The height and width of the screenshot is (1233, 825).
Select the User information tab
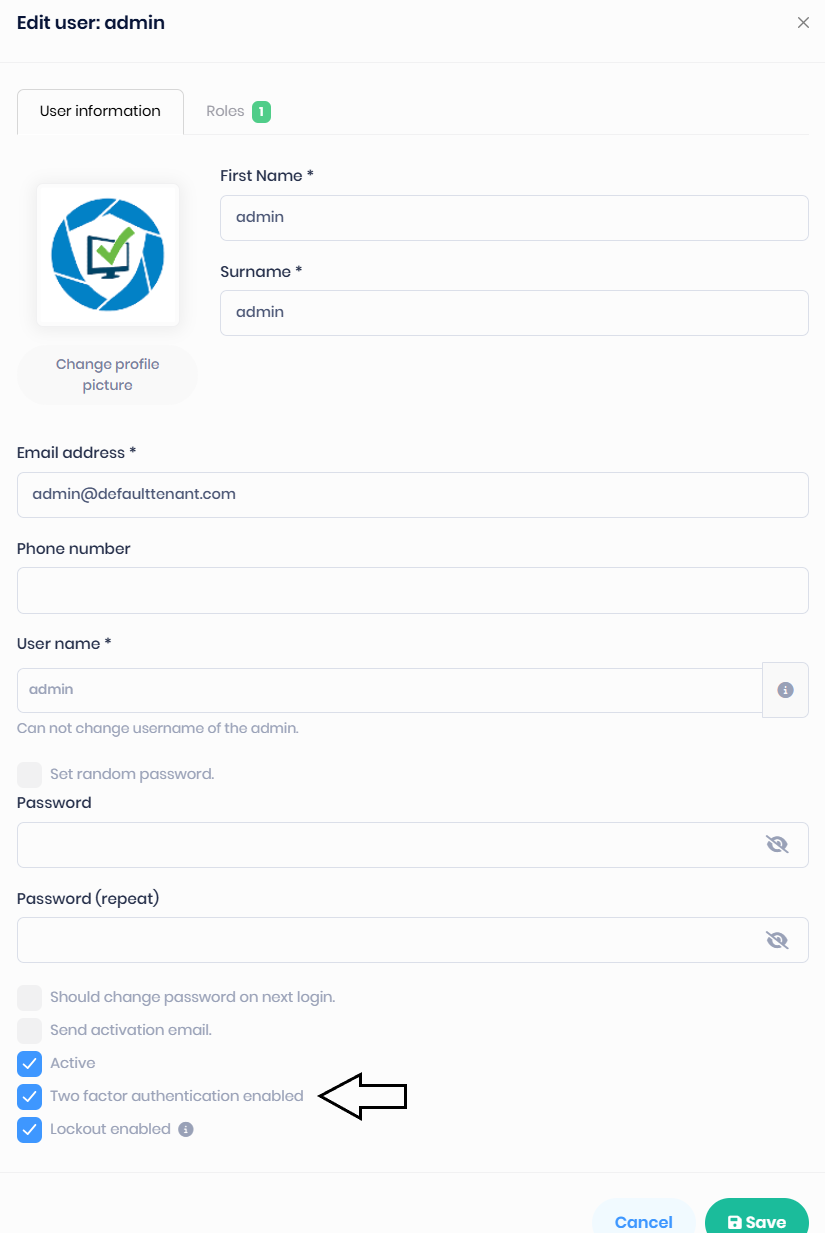click(x=100, y=112)
